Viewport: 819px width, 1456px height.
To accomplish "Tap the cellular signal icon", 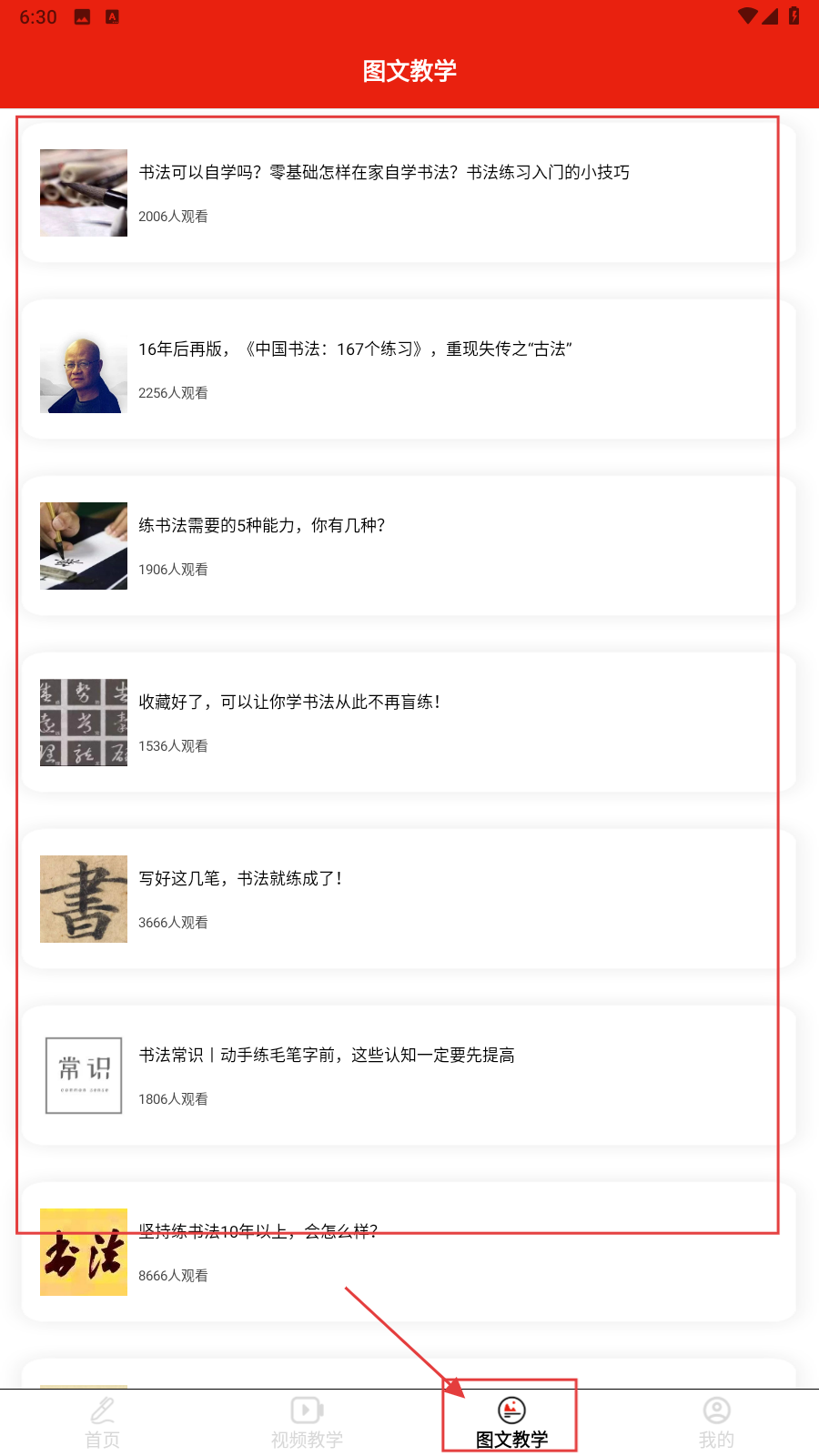I will 770,16.
